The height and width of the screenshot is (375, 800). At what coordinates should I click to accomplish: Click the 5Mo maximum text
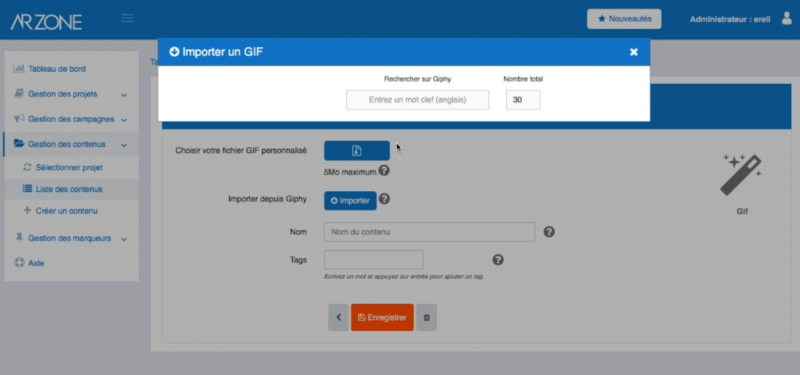351,172
